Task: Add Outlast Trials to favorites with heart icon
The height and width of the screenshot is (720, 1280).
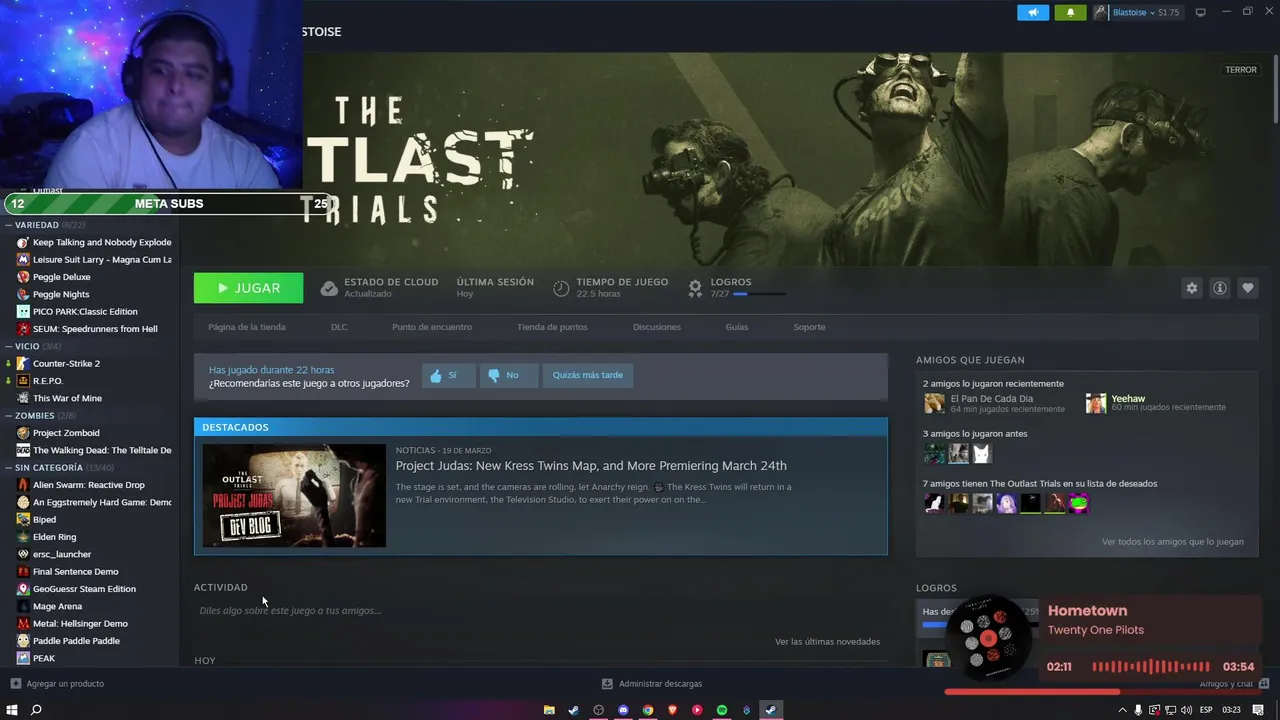Action: tap(1247, 288)
